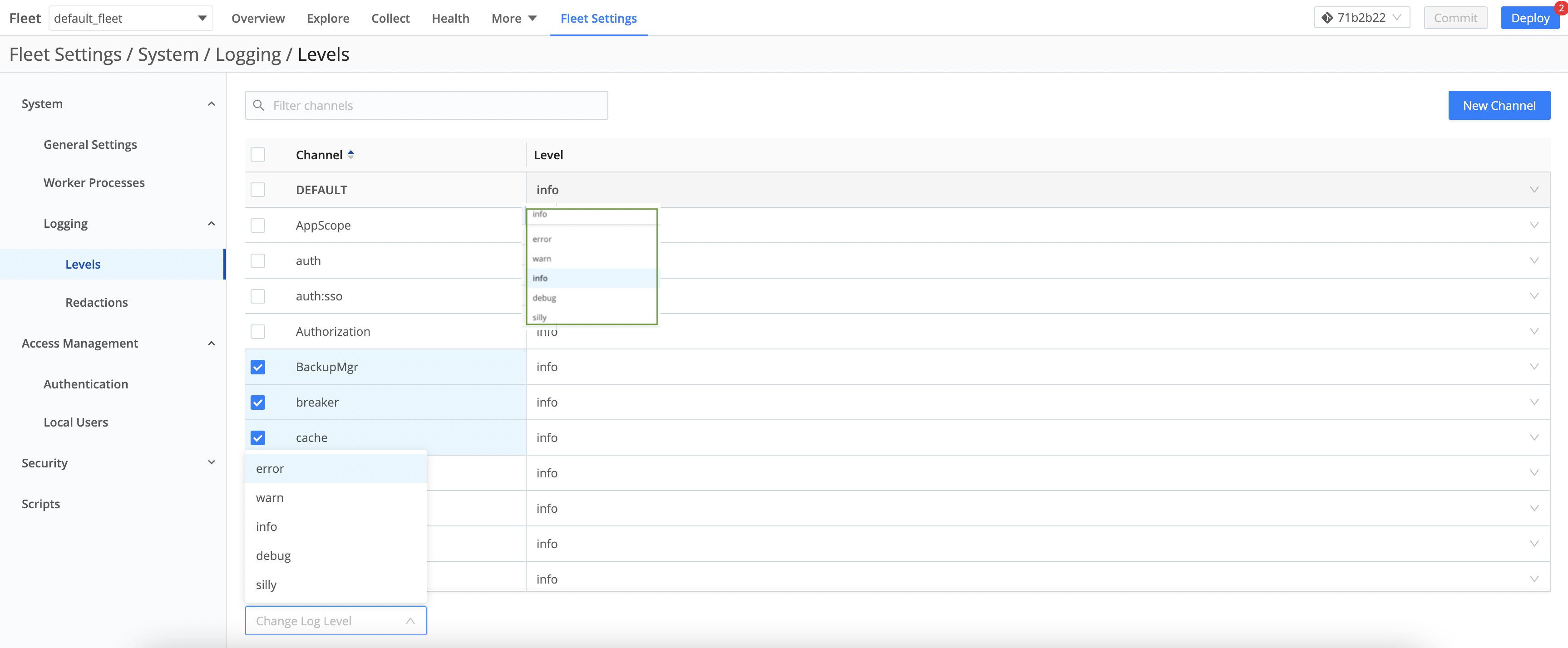
Task: Switch to the Overview tab
Action: point(257,18)
